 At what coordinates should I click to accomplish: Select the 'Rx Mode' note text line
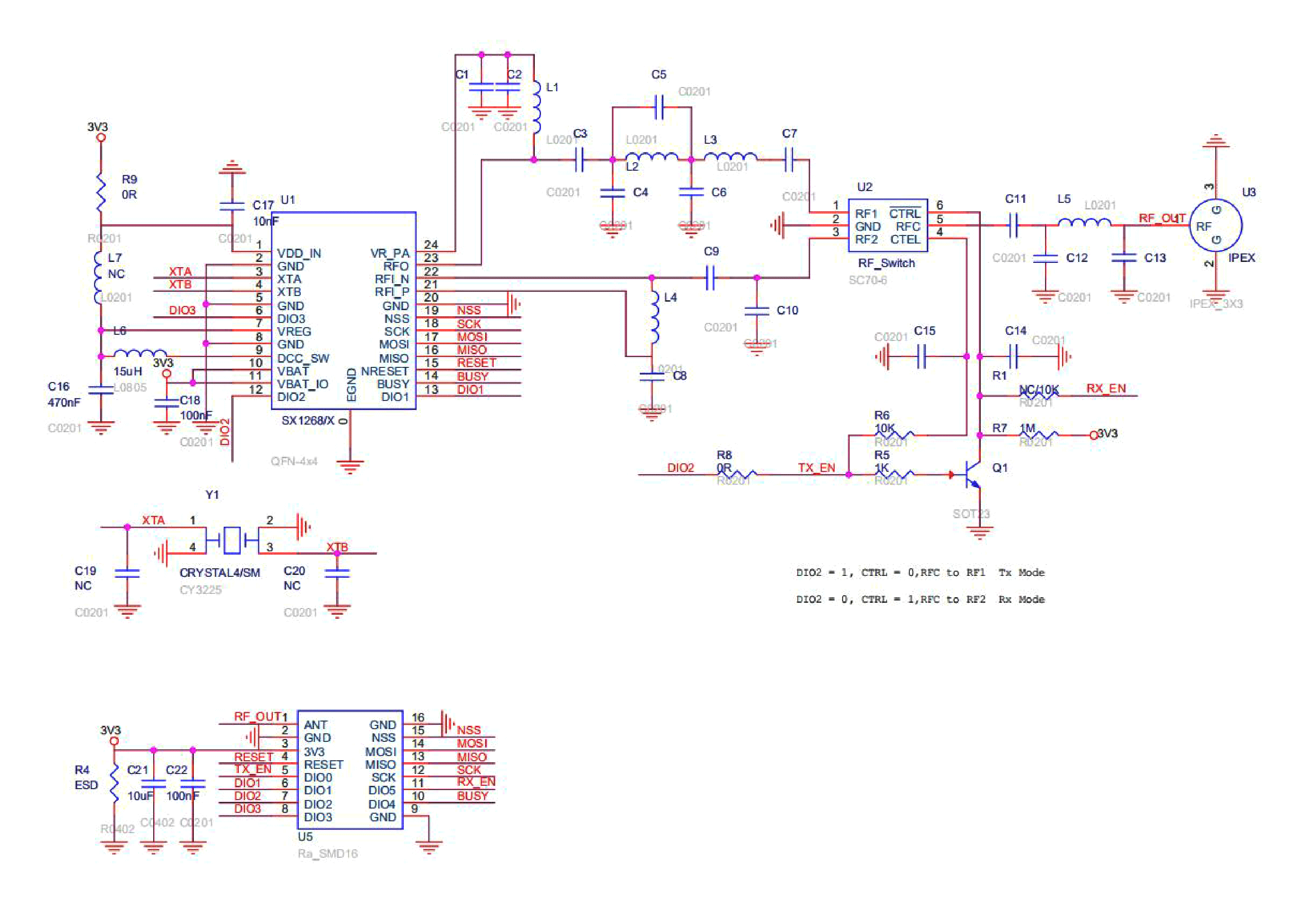[x=920, y=600]
